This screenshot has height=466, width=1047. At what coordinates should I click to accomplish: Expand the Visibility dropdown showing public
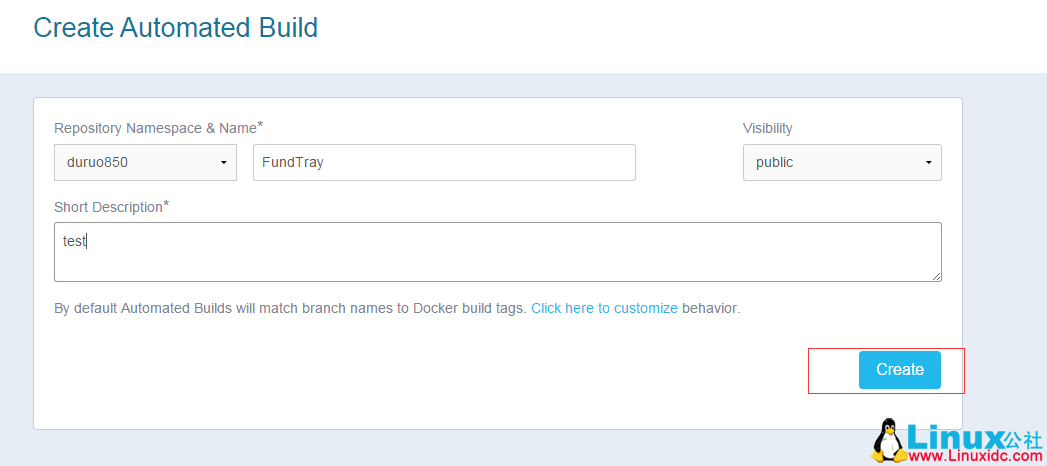point(841,162)
